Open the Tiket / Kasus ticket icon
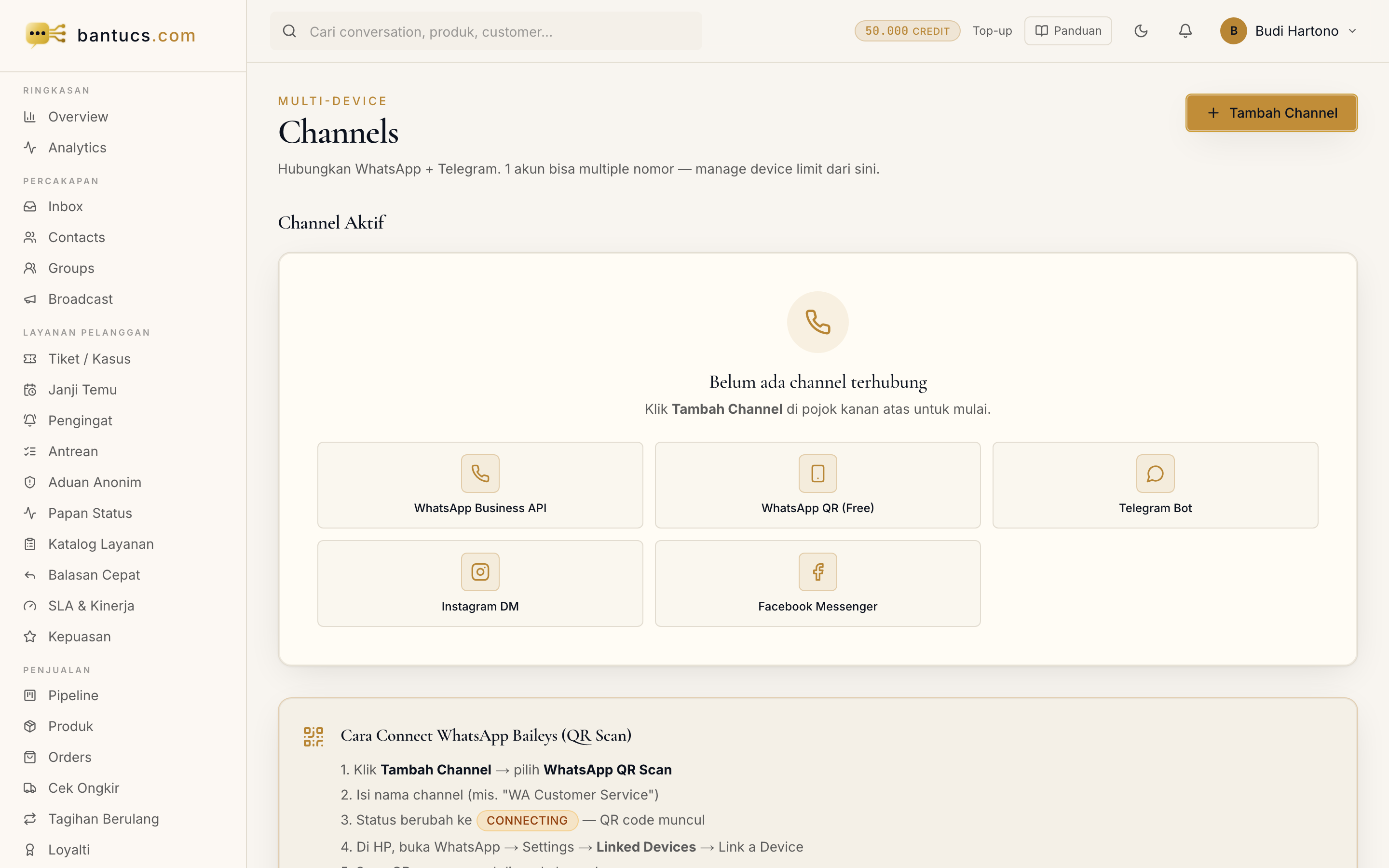The height and width of the screenshot is (868, 1389). pos(30,359)
